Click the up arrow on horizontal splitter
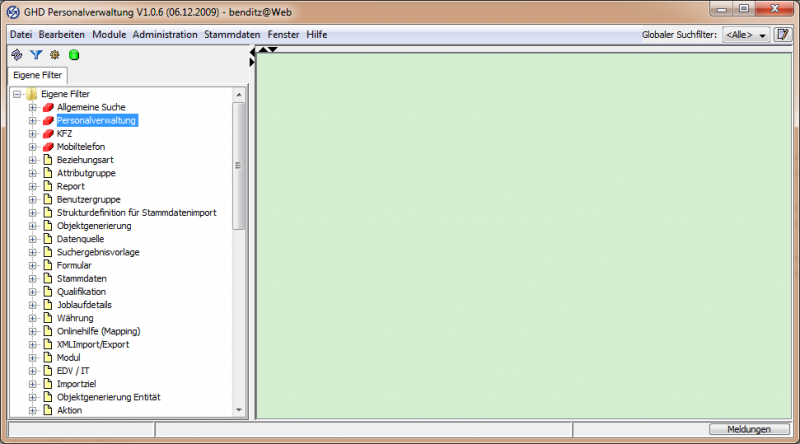This screenshot has width=800, height=444. pyautogui.click(x=263, y=50)
